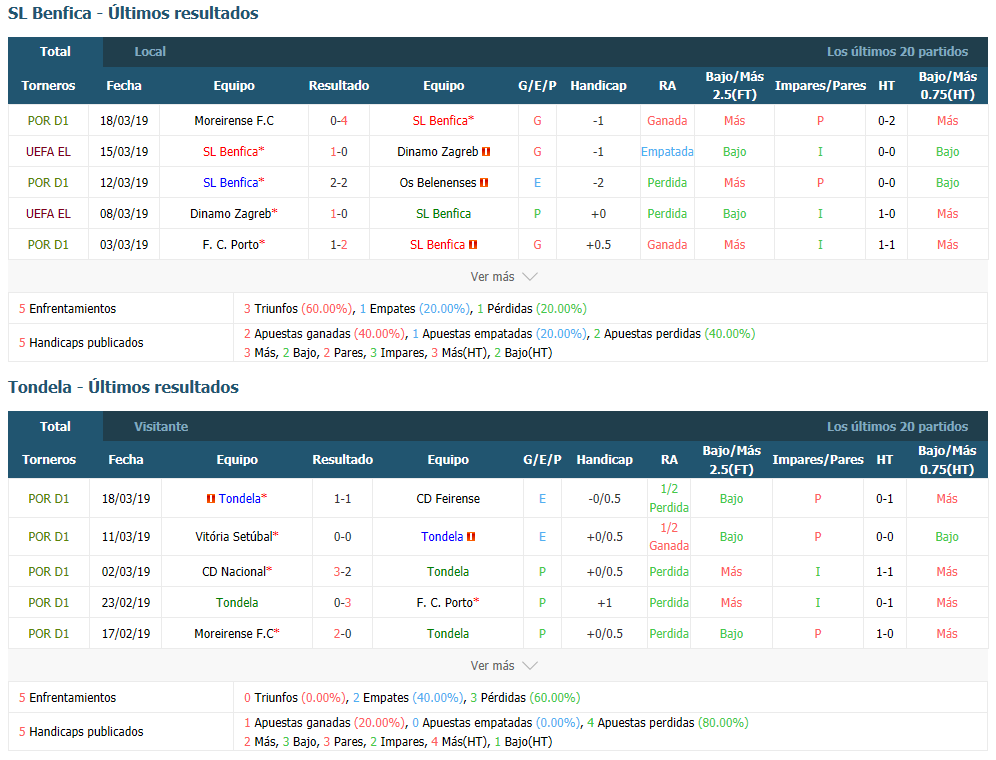Click UEFA EL tournament in the 08/03/19 row
996x760 pixels.
(48, 214)
